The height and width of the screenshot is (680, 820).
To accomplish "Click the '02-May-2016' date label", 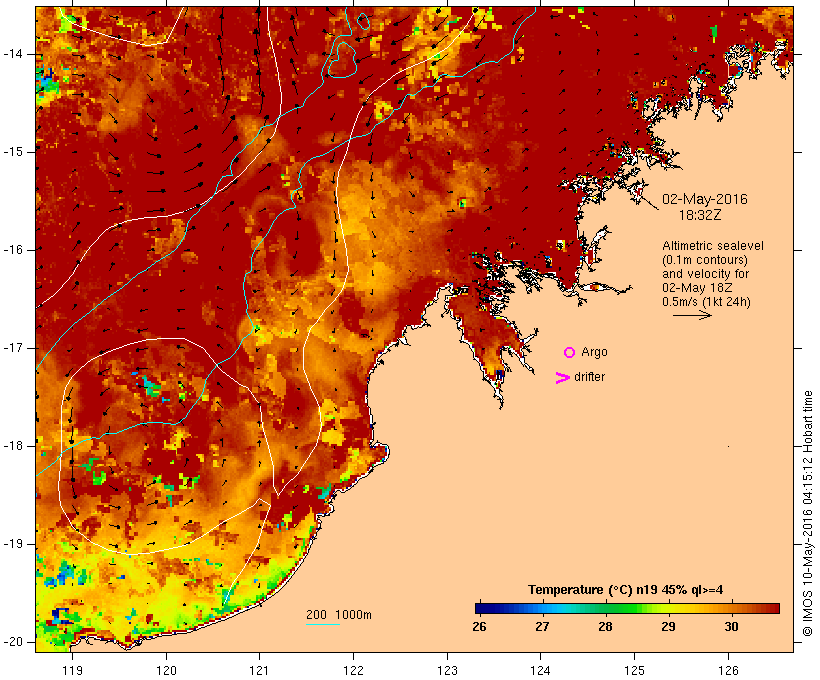I will point(704,199).
